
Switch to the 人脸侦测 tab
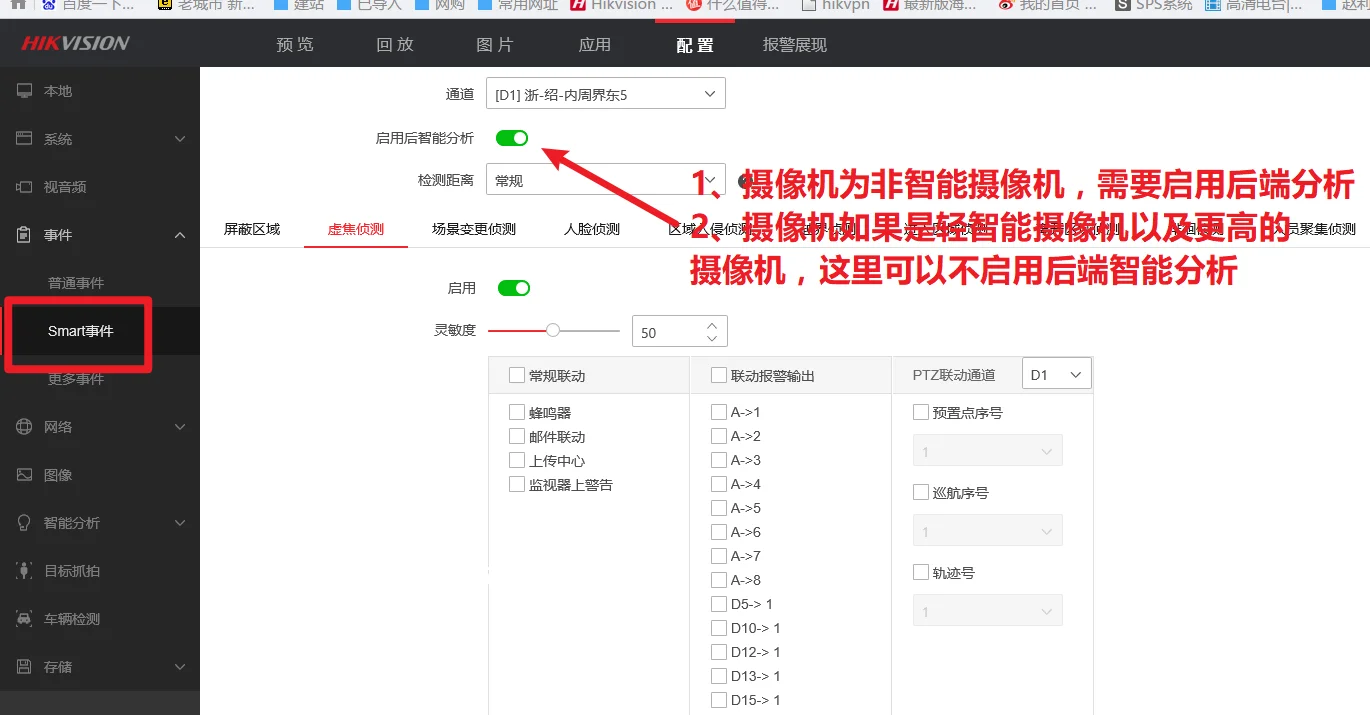click(x=592, y=229)
